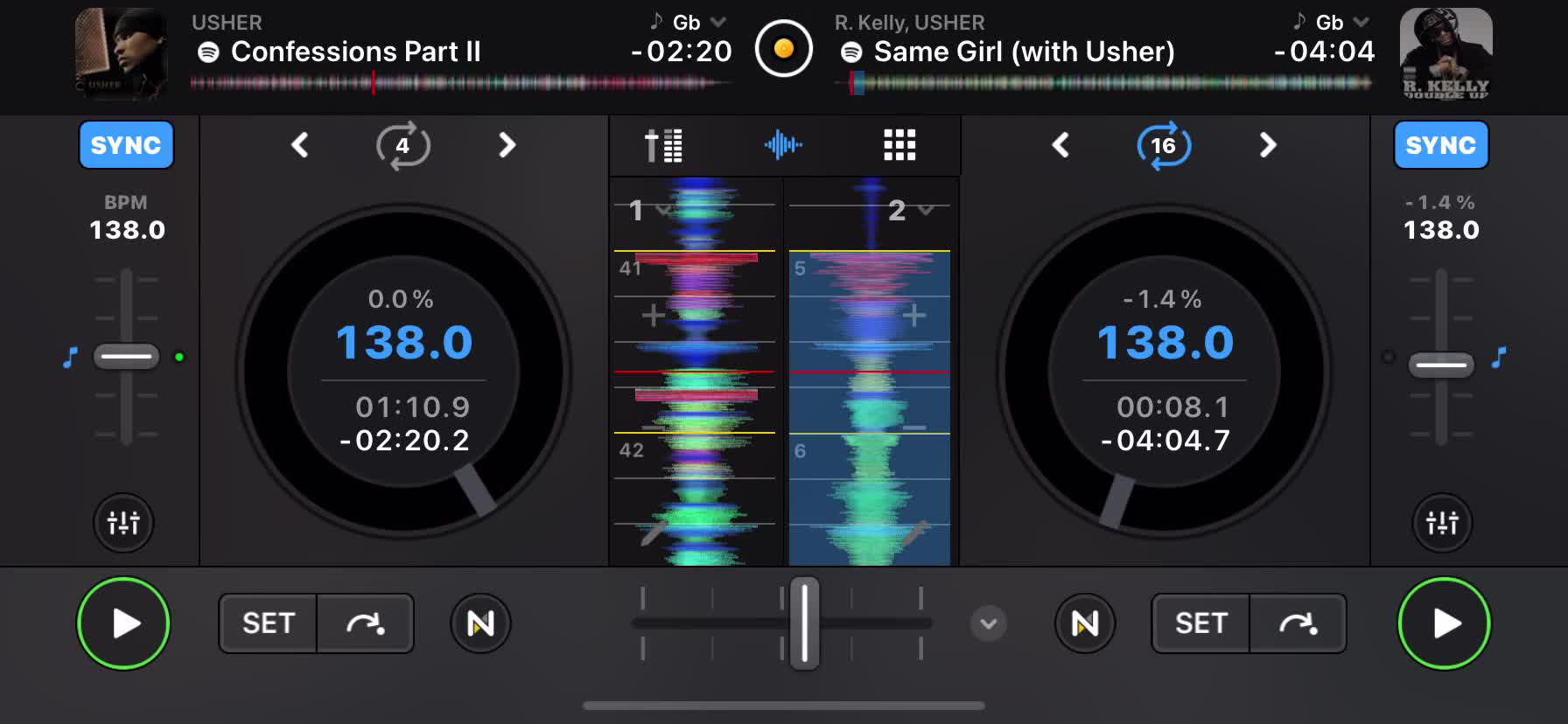Decrease loop length on left deck
The width and height of the screenshot is (1568, 724).
(x=300, y=144)
